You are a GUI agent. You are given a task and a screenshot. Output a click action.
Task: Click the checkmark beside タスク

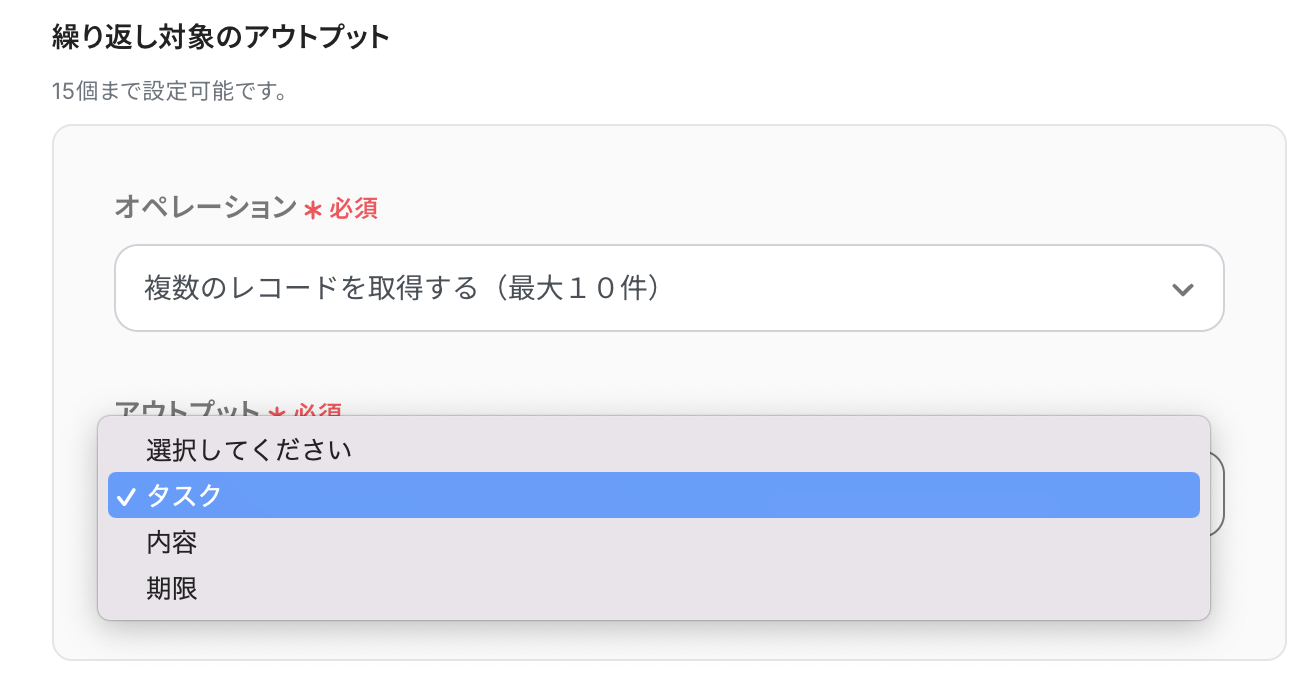pos(126,496)
